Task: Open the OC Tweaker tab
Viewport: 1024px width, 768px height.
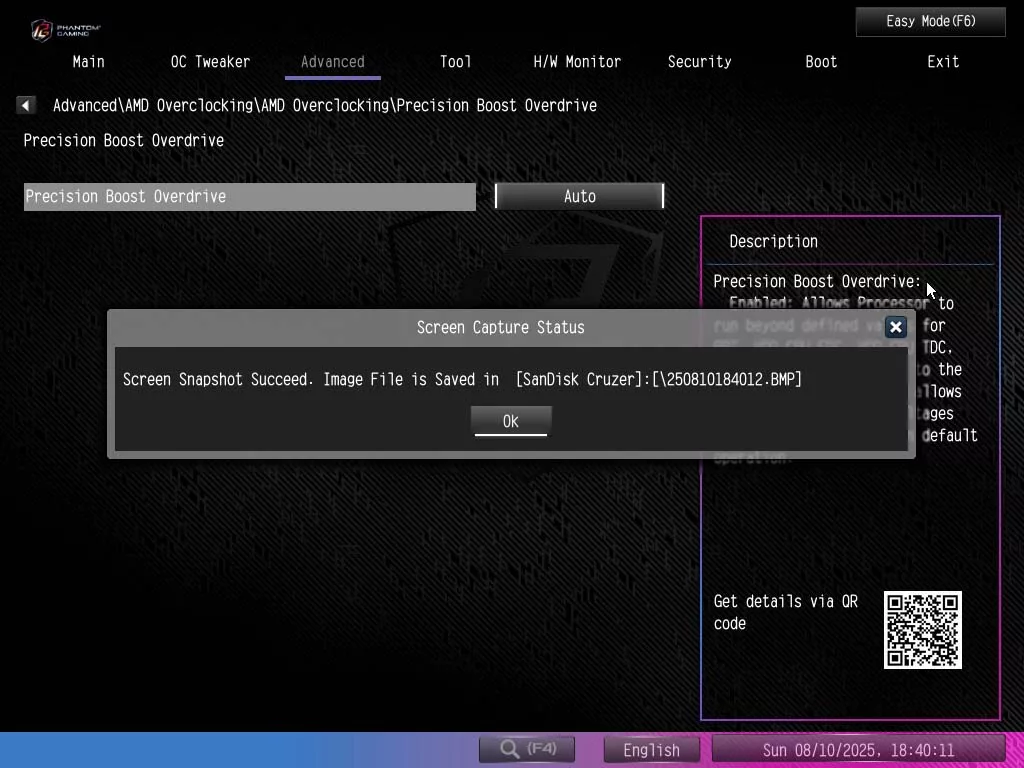Action: point(210,62)
